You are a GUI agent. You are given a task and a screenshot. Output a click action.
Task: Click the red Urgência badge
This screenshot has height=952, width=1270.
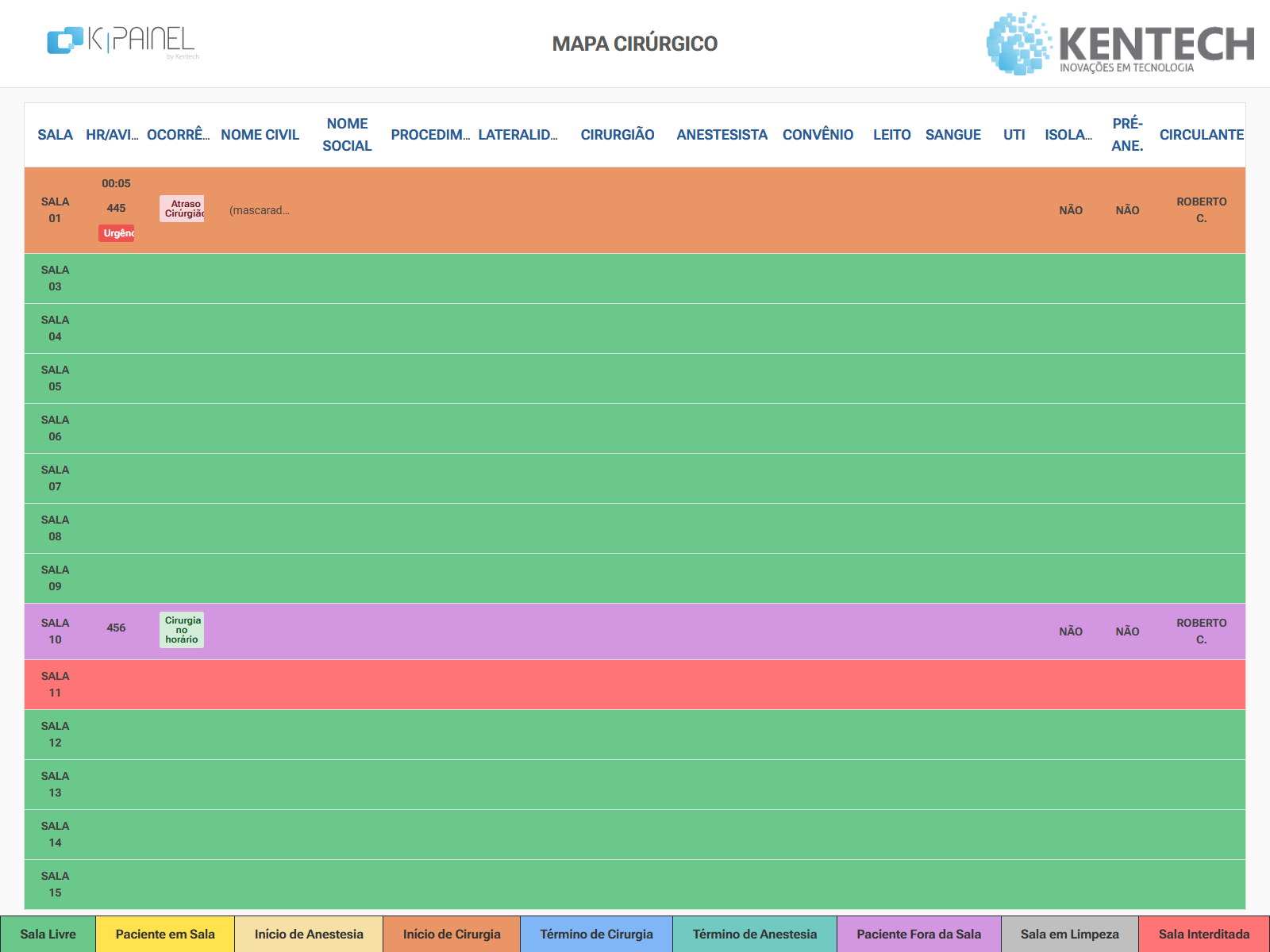117,233
